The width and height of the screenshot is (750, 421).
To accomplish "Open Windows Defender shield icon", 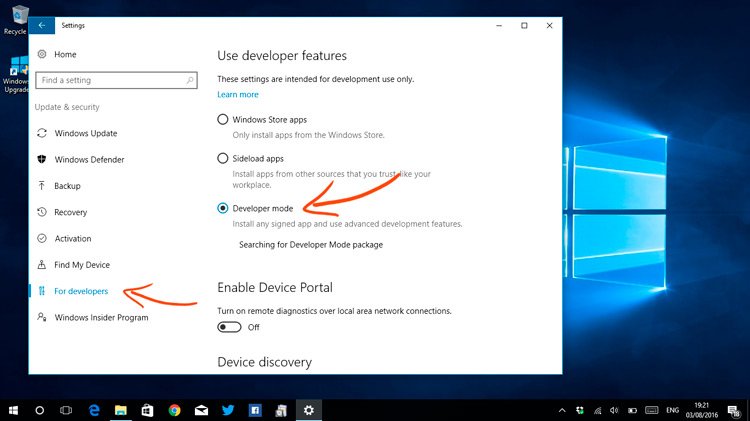I will (41, 159).
